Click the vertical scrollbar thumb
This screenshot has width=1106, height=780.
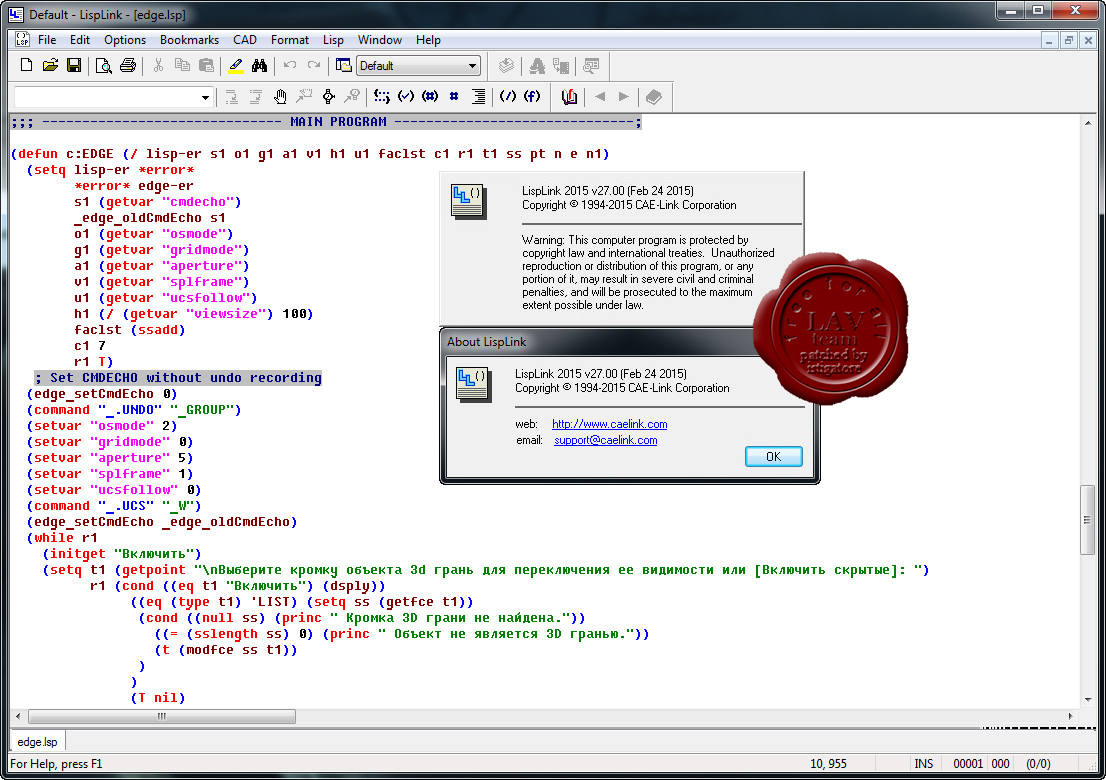[1087, 520]
